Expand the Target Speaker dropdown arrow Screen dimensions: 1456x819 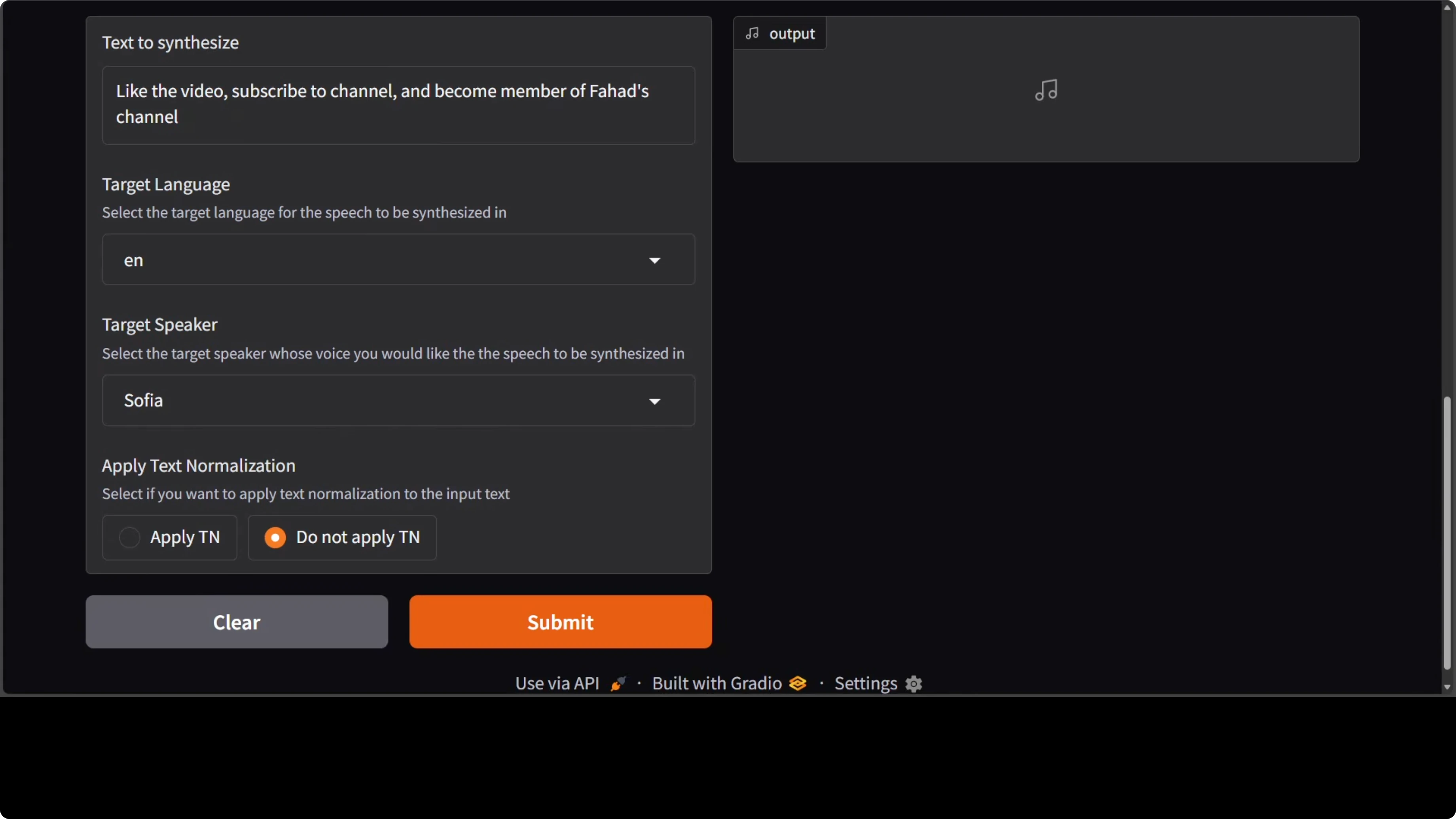click(654, 401)
